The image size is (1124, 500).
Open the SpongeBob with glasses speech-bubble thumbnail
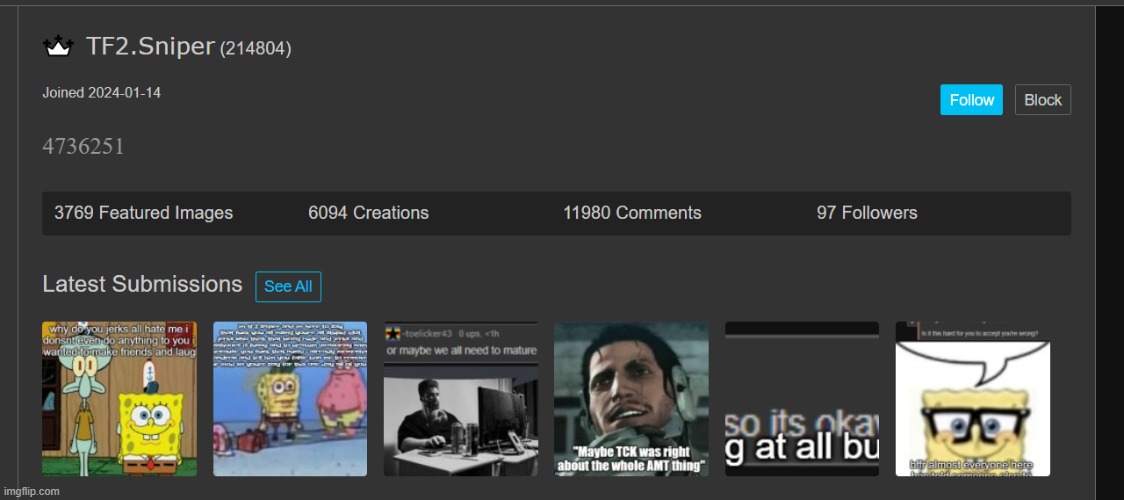coord(973,398)
